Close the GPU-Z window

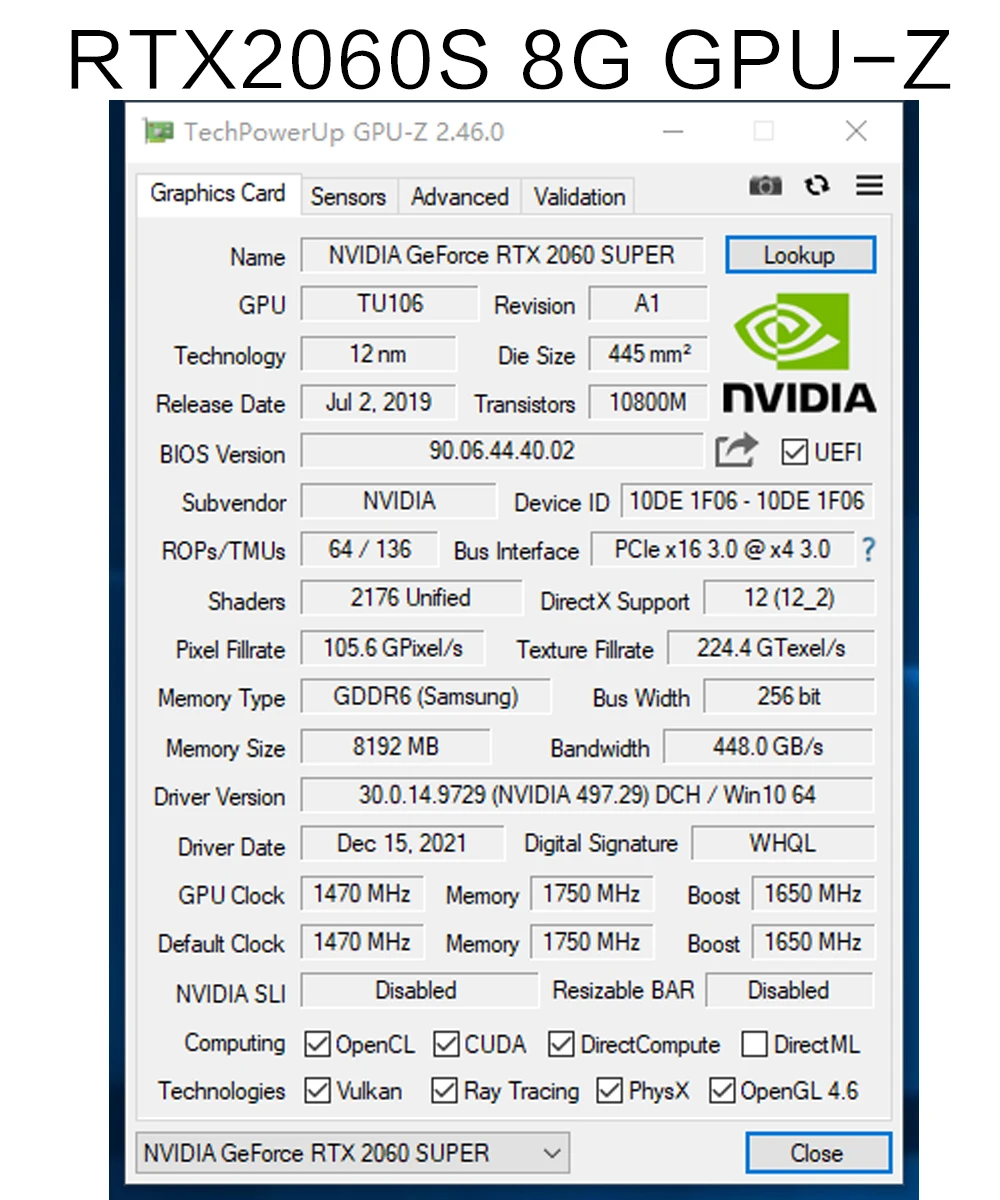856,131
